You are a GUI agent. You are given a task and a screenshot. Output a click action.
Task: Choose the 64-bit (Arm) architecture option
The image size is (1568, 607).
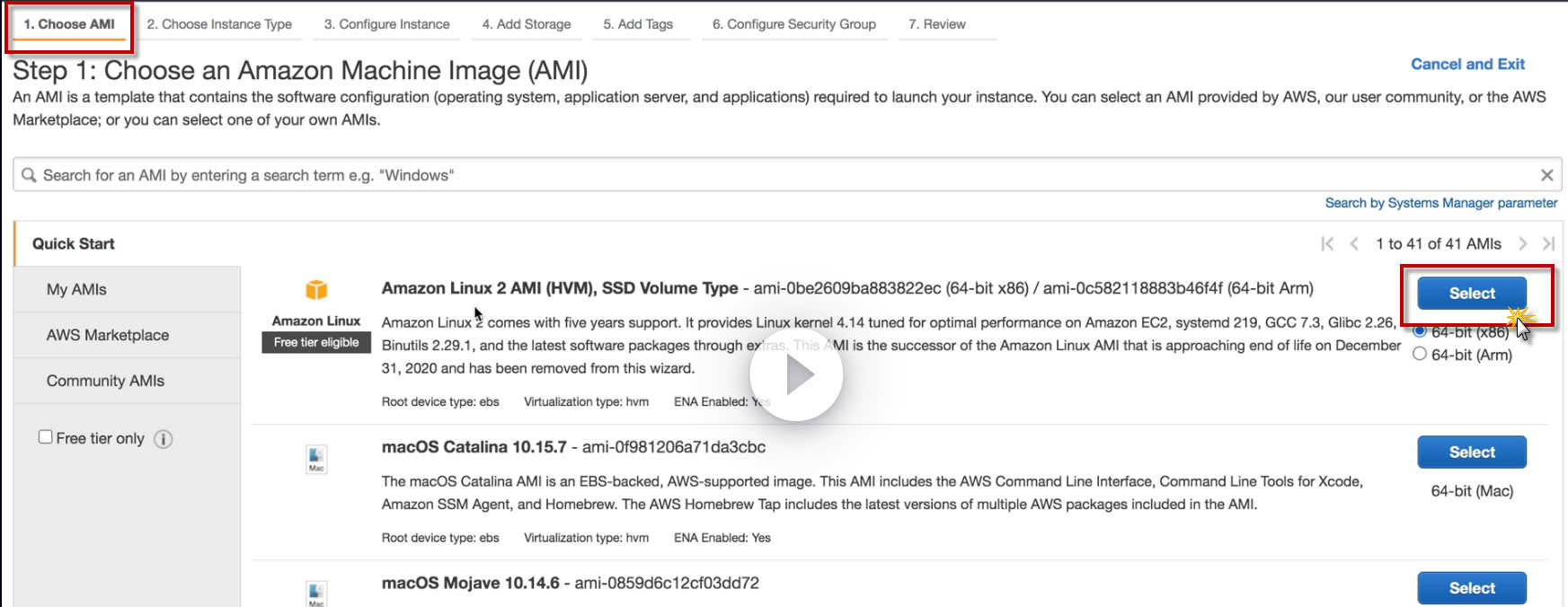pos(1420,355)
